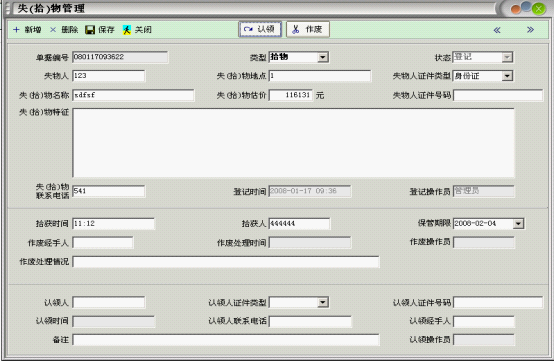Click the 联系电话 field containing 541
The height and width of the screenshot is (361, 554).
click(108, 191)
